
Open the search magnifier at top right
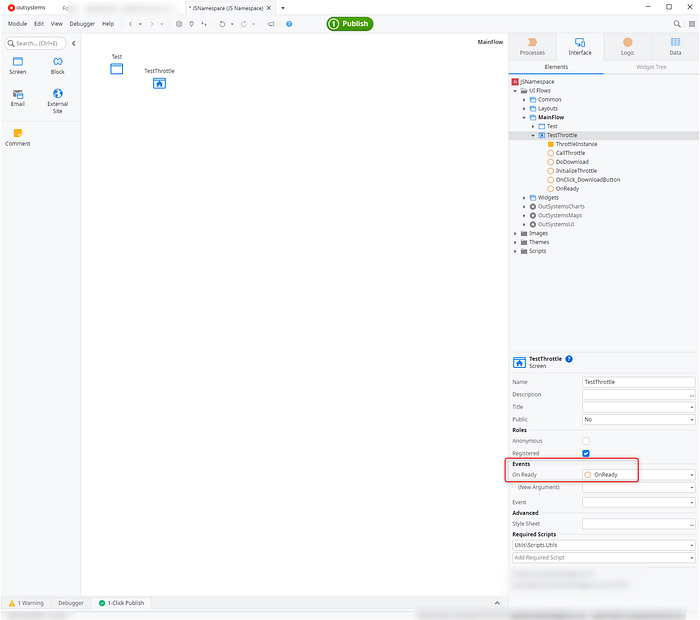pyautogui.click(x=677, y=23)
